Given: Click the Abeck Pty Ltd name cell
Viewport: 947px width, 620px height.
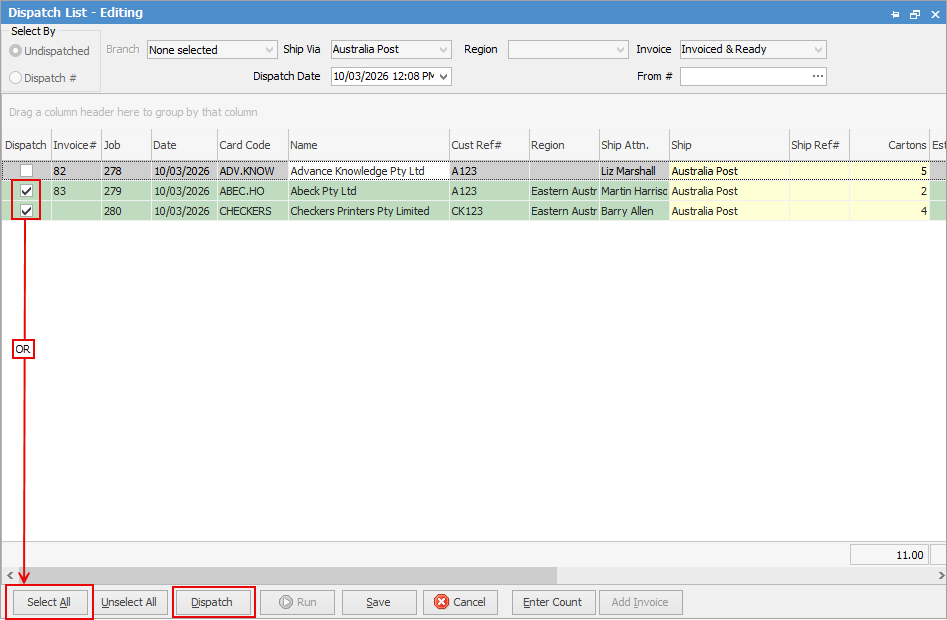Looking at the screenshot, I should point(368,191).
